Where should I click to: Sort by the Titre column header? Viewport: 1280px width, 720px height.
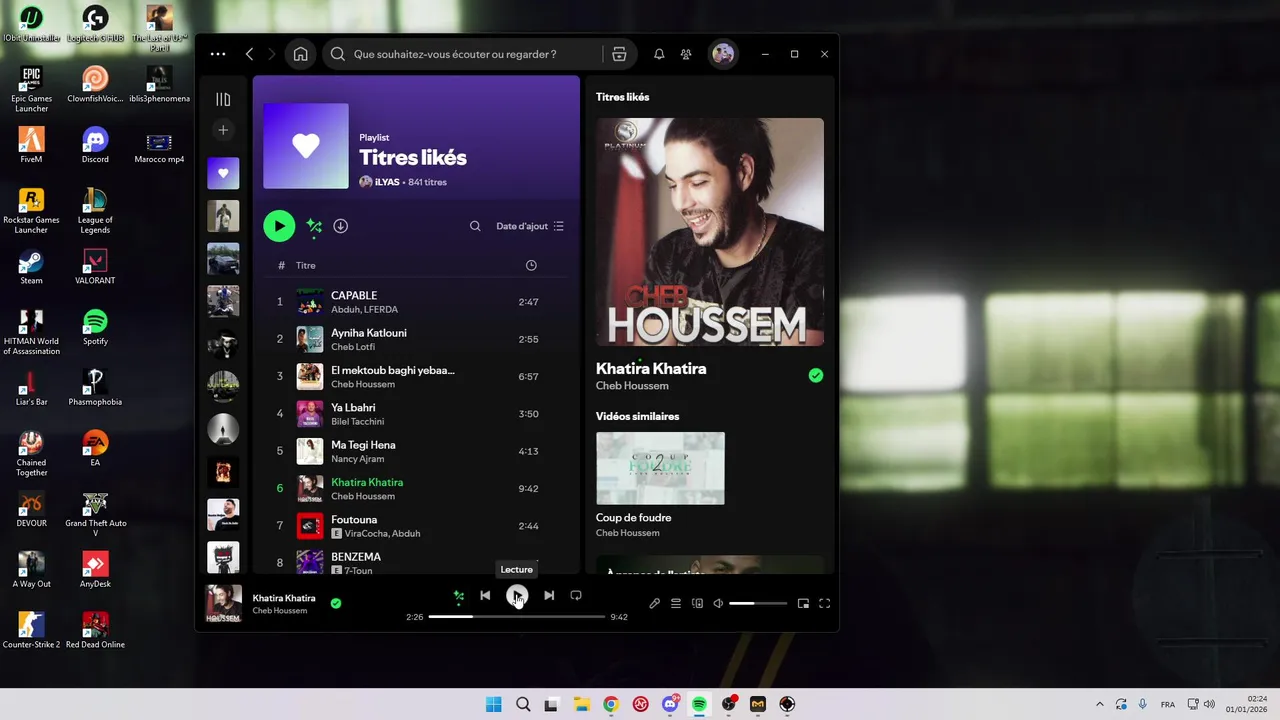(x=306, y=265)
